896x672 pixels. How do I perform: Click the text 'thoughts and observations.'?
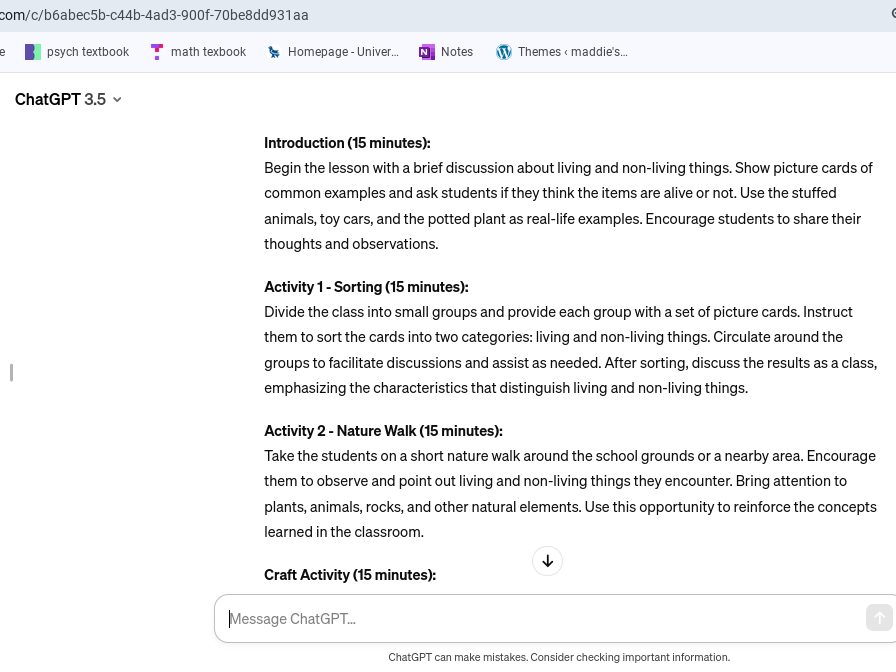coord(351,244)
